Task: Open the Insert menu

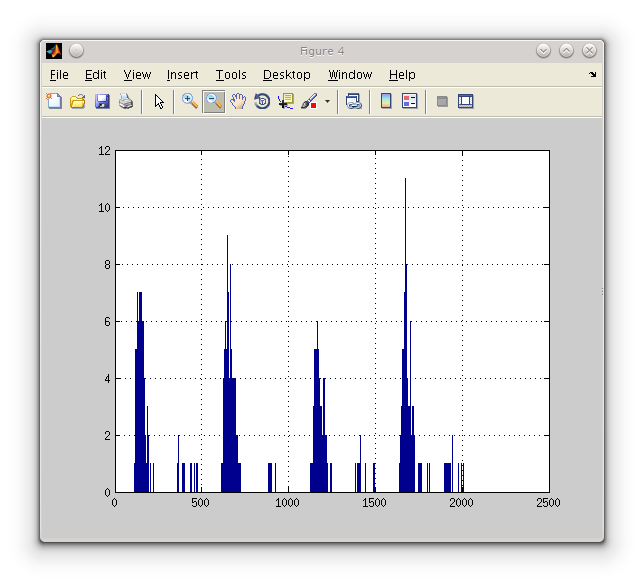Action: pos(182,75)
